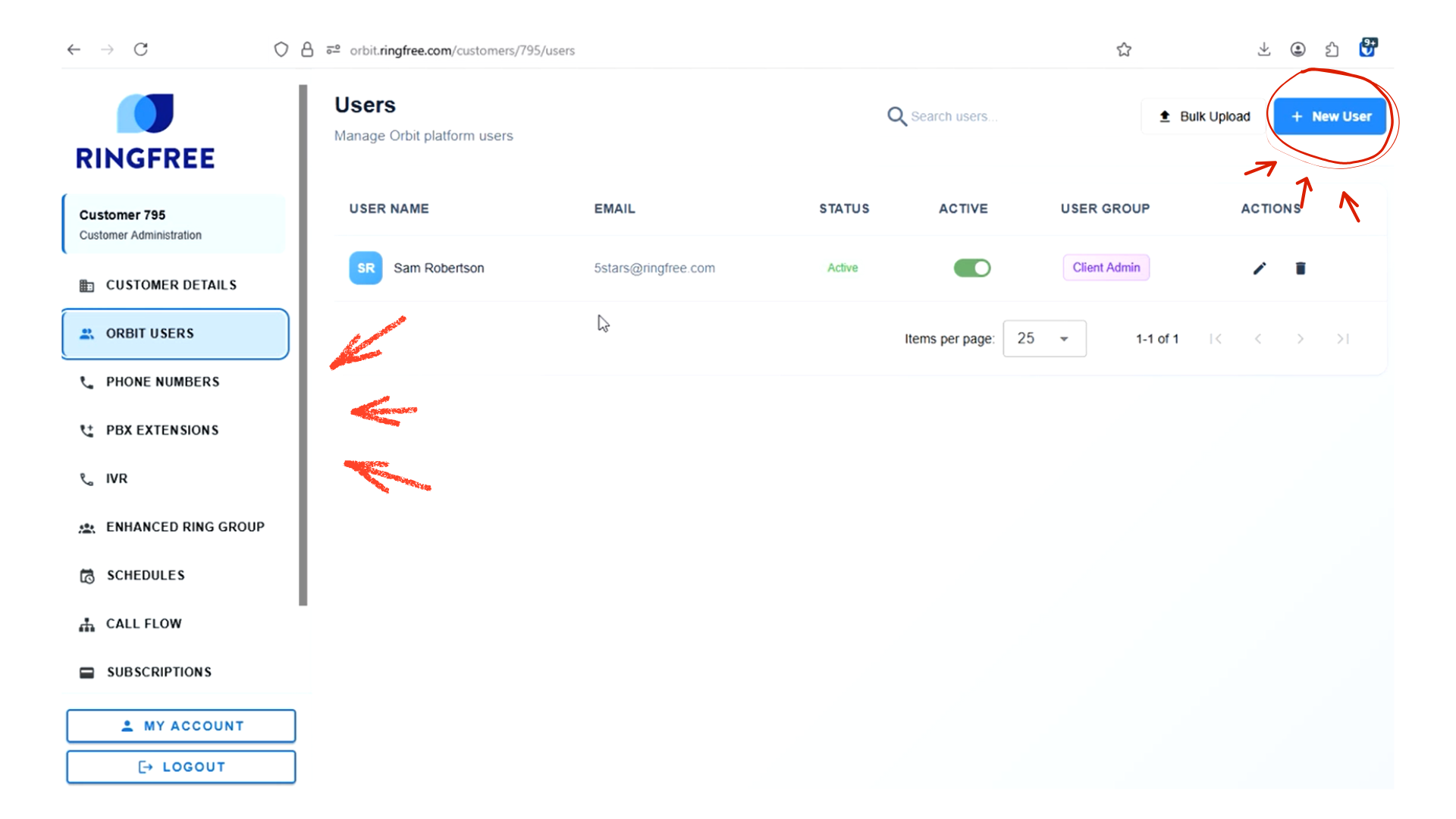The width and height of the screenshot is (1456, 819).
Task: Click the pencil edit icon for Sam Robertson
Action: (1260, 268)
